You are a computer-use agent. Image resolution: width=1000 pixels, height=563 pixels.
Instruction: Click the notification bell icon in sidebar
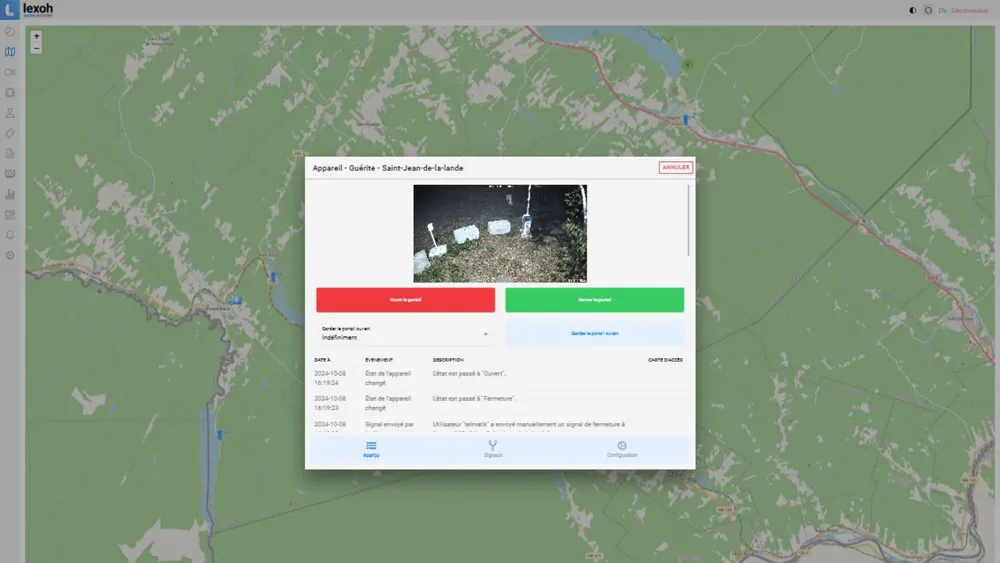(10, 235)
